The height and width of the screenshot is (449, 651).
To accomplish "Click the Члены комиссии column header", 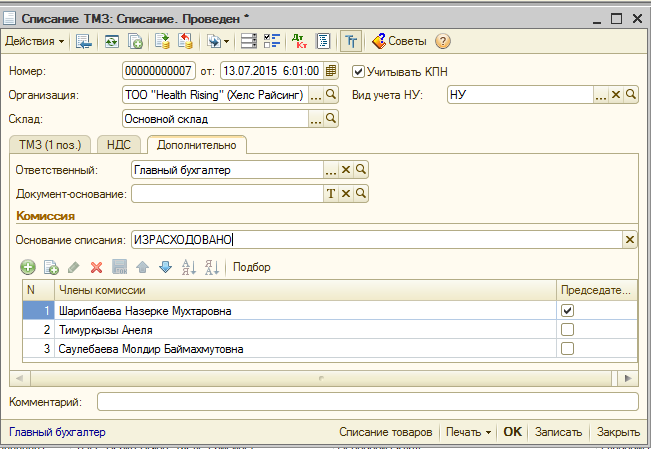I will tap(305, 290).
